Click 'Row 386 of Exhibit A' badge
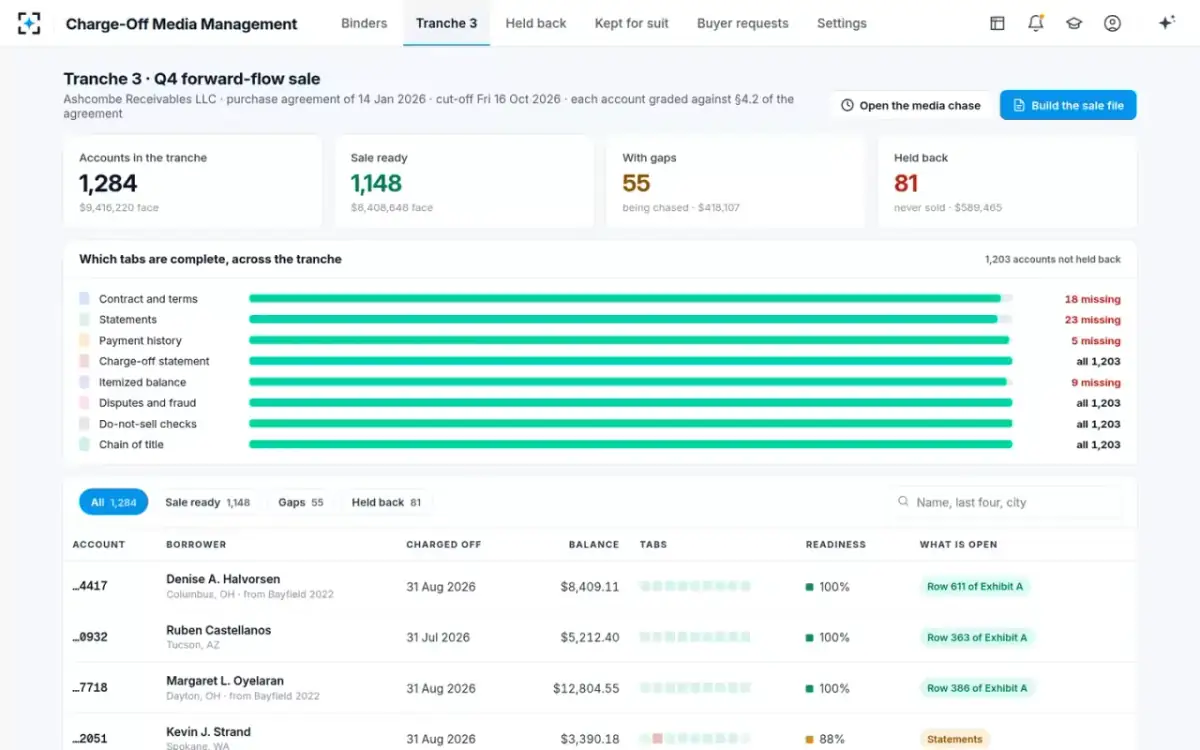This screenshot has width=1200, height=750. tap(975, 688)
